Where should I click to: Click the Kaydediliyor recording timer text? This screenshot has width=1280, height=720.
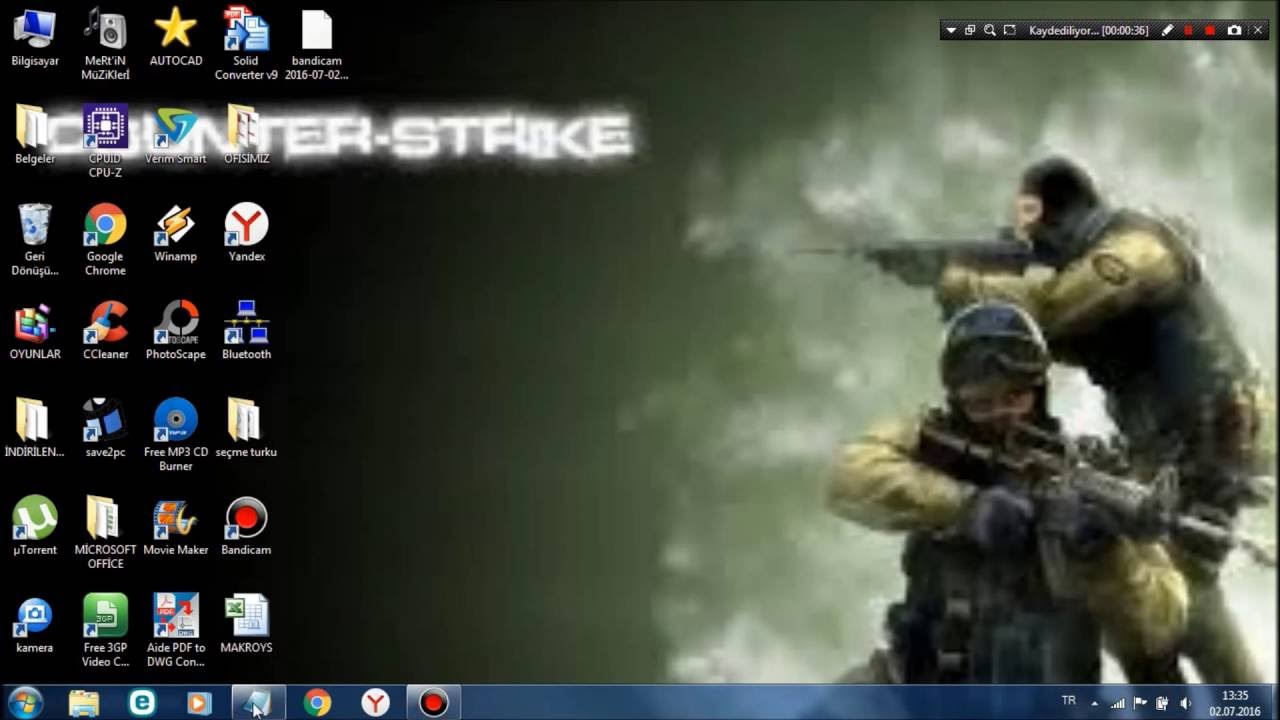(1088, 31)
